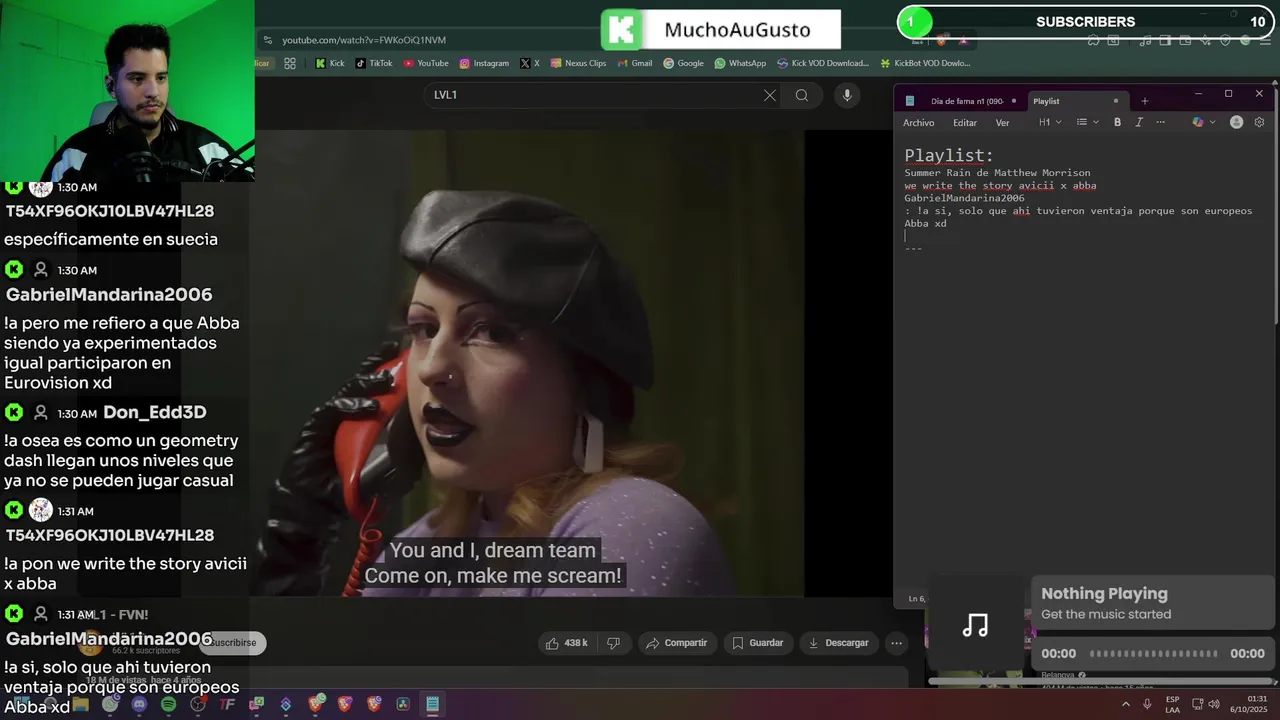The image size is (1280, 720).
Task: Open Discord from the taskbar
Action: click(139, 705)
